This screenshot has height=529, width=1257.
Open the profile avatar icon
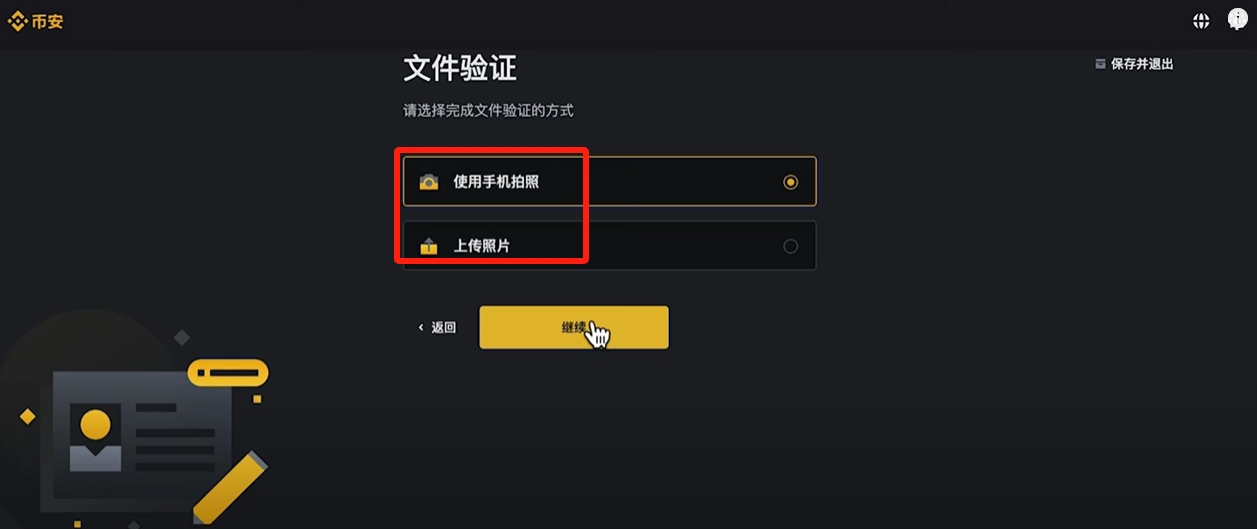(1238, 20)
